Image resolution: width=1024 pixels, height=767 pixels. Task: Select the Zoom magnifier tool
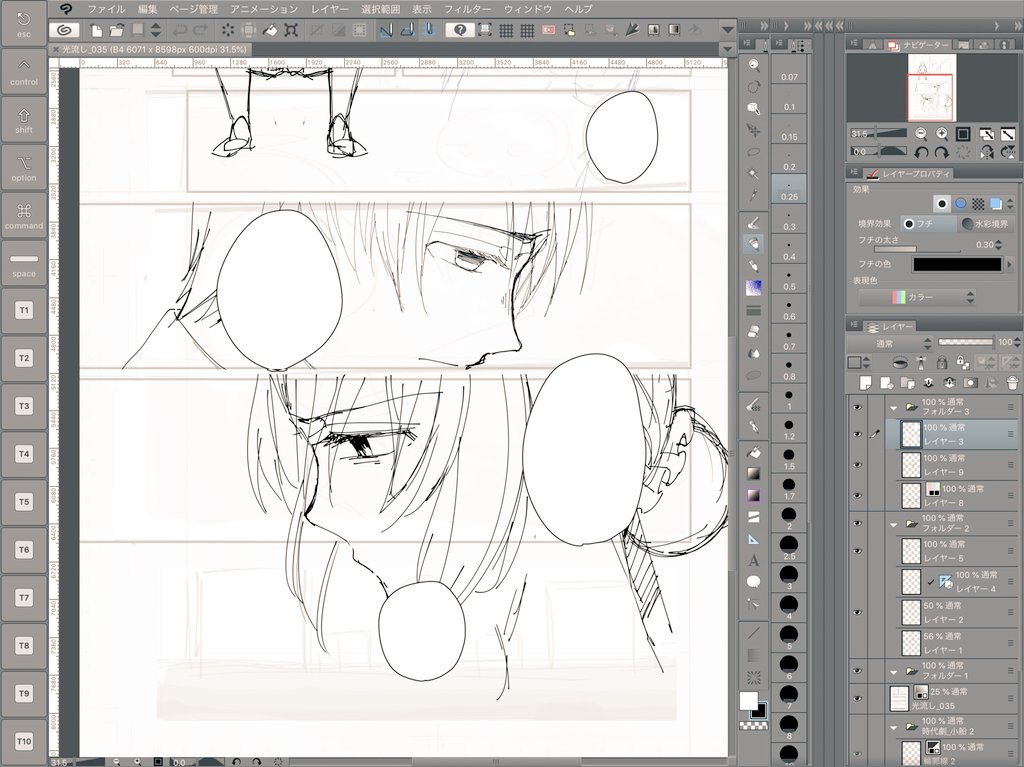(x=754, y=65)
